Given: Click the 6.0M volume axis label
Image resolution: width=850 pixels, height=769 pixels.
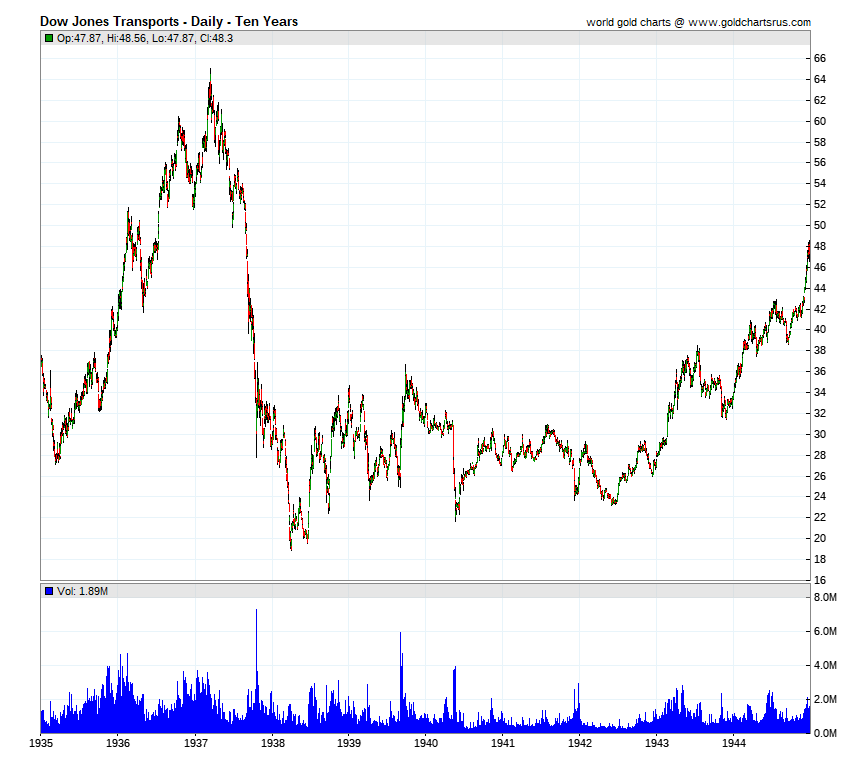Looking at the screenshot, I should (x=825, y=632).
